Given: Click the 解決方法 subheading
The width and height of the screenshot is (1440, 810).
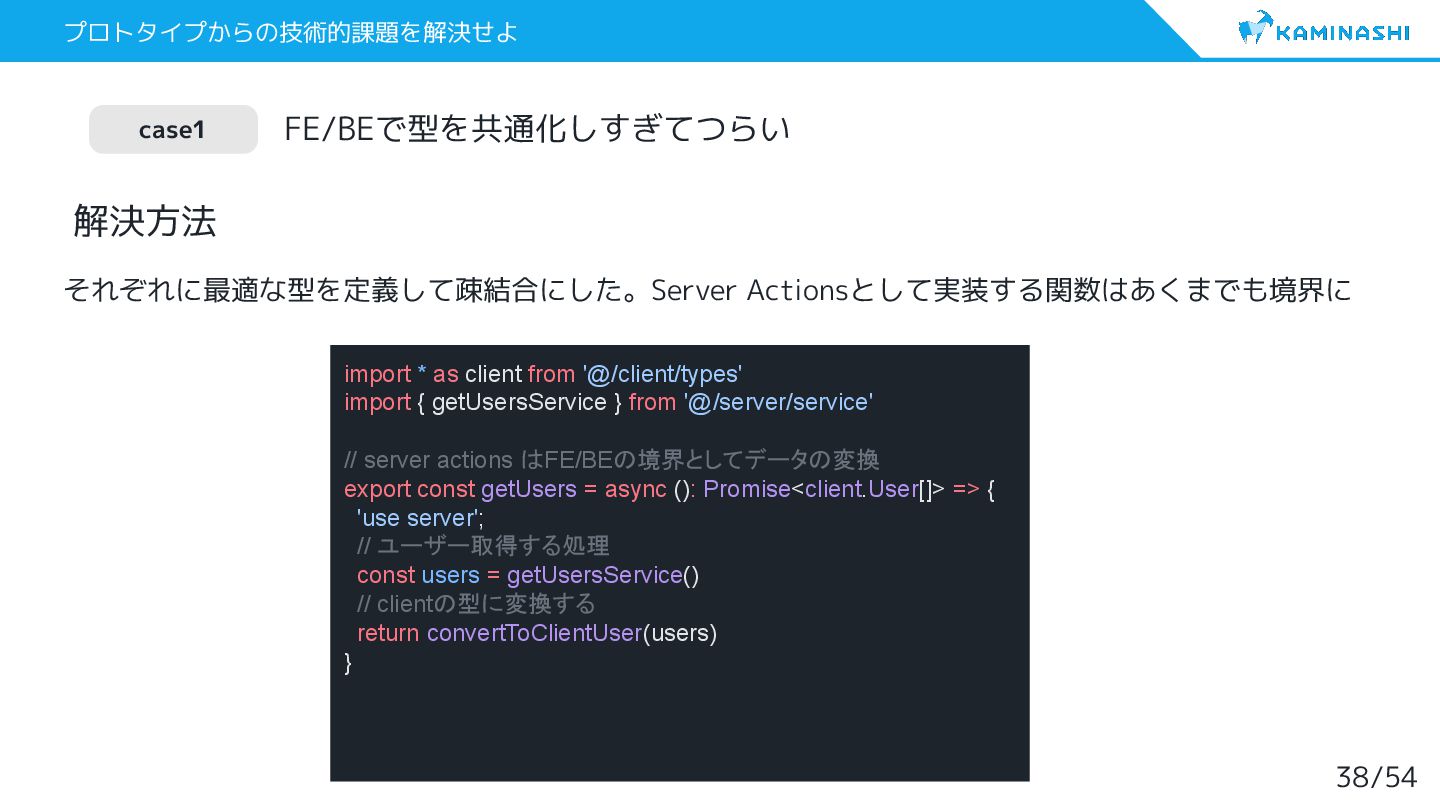Looking at the screenshot, I should (x=145, y=221).
